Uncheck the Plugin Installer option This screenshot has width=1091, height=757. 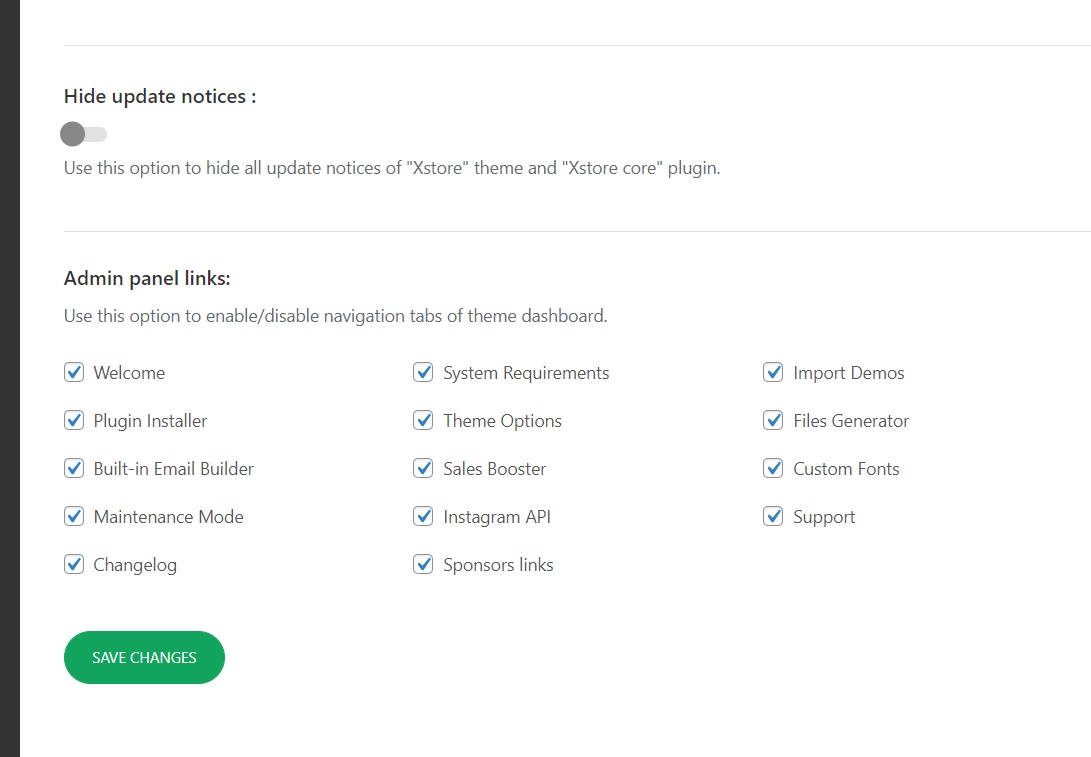coord(74,421)
